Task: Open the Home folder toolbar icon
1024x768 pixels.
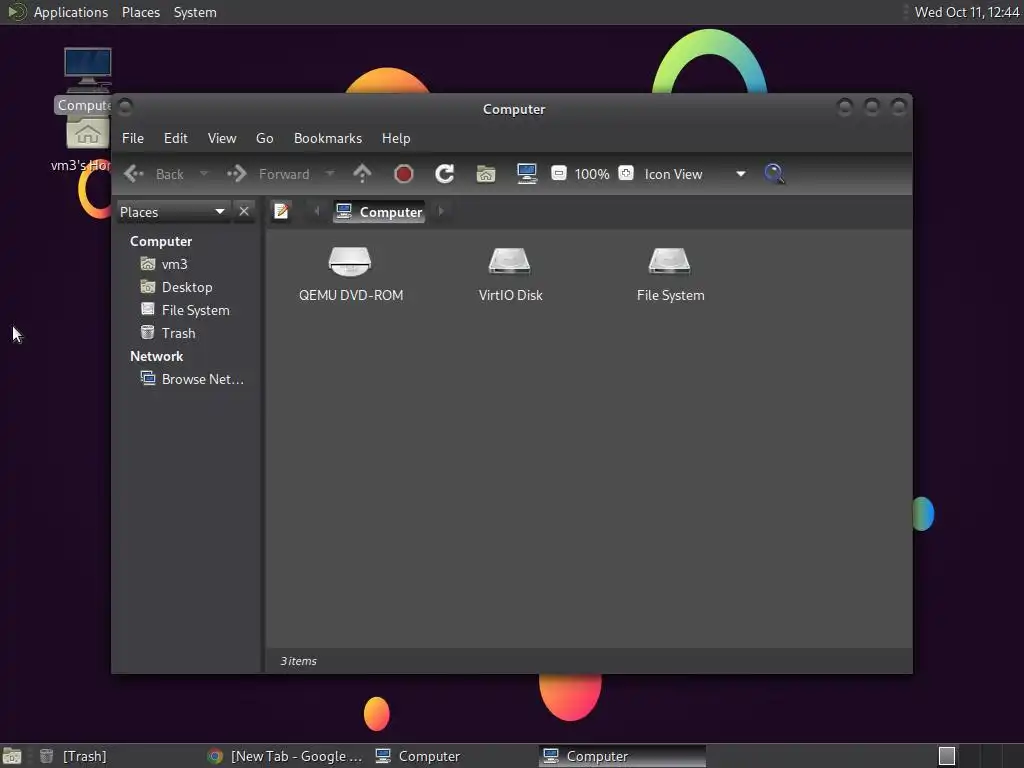Action: click(x=486, y=174)
